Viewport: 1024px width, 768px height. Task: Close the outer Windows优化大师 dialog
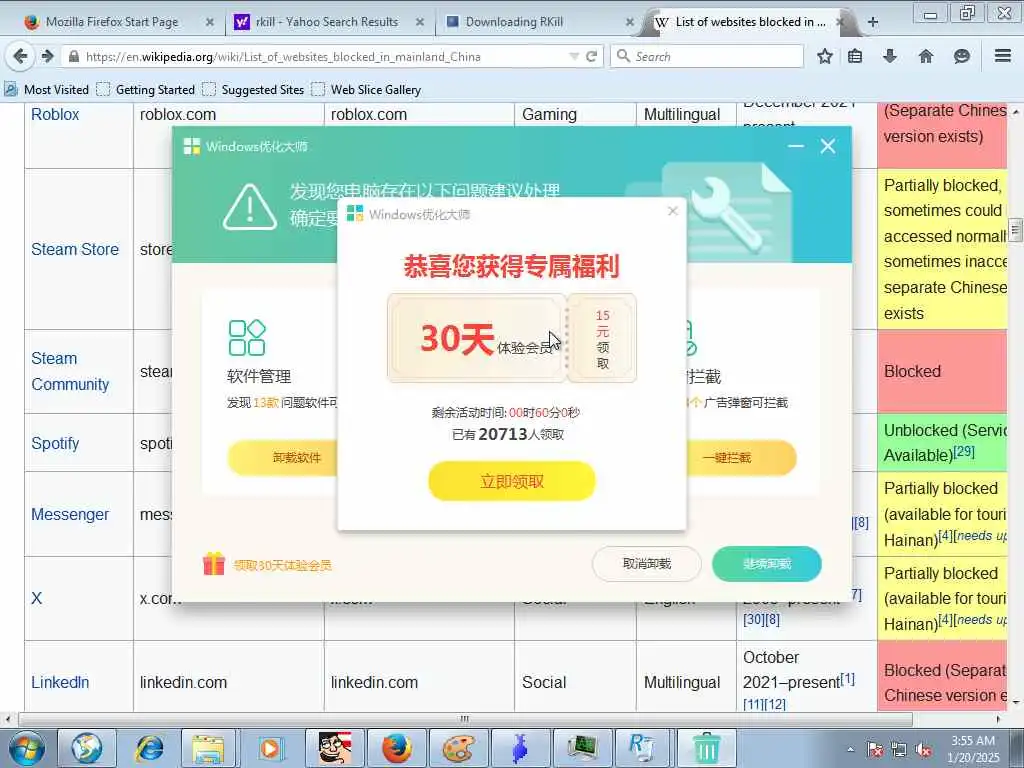coord(827,146)
